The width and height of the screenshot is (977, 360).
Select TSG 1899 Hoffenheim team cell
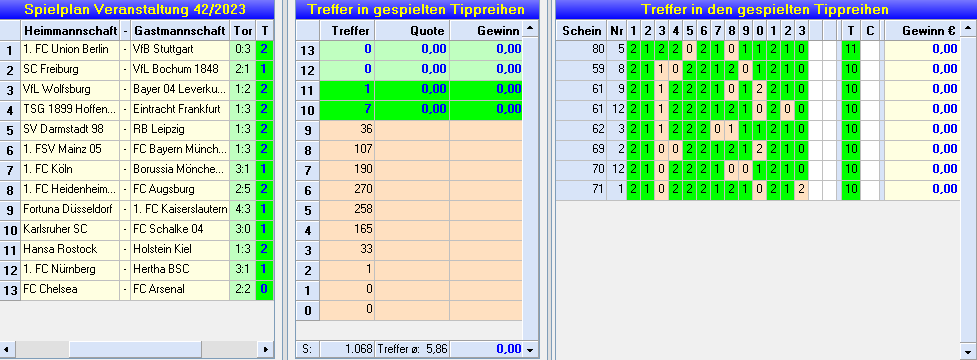[70, 110]
